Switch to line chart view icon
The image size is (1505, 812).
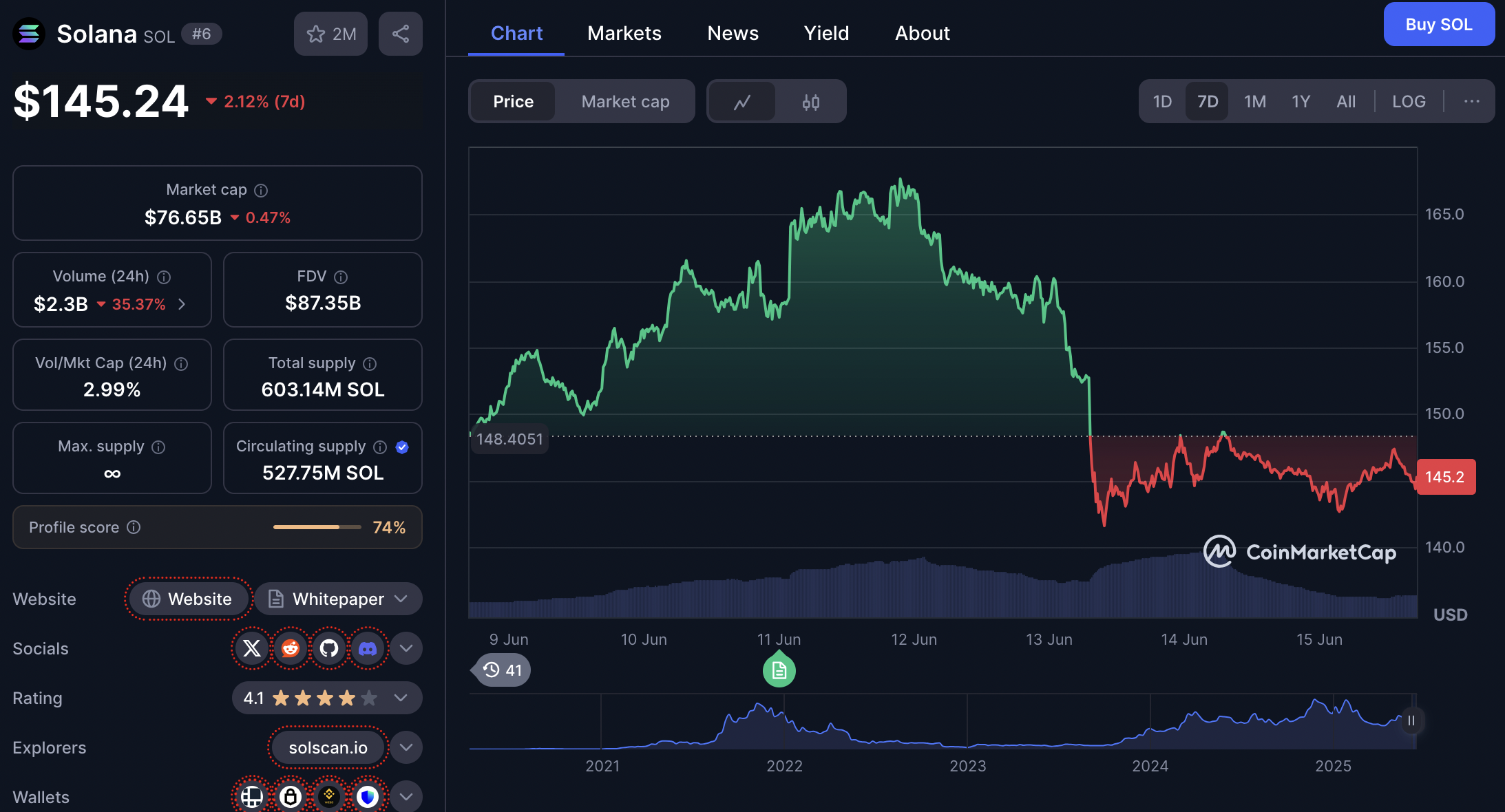[x=741, y=102]
